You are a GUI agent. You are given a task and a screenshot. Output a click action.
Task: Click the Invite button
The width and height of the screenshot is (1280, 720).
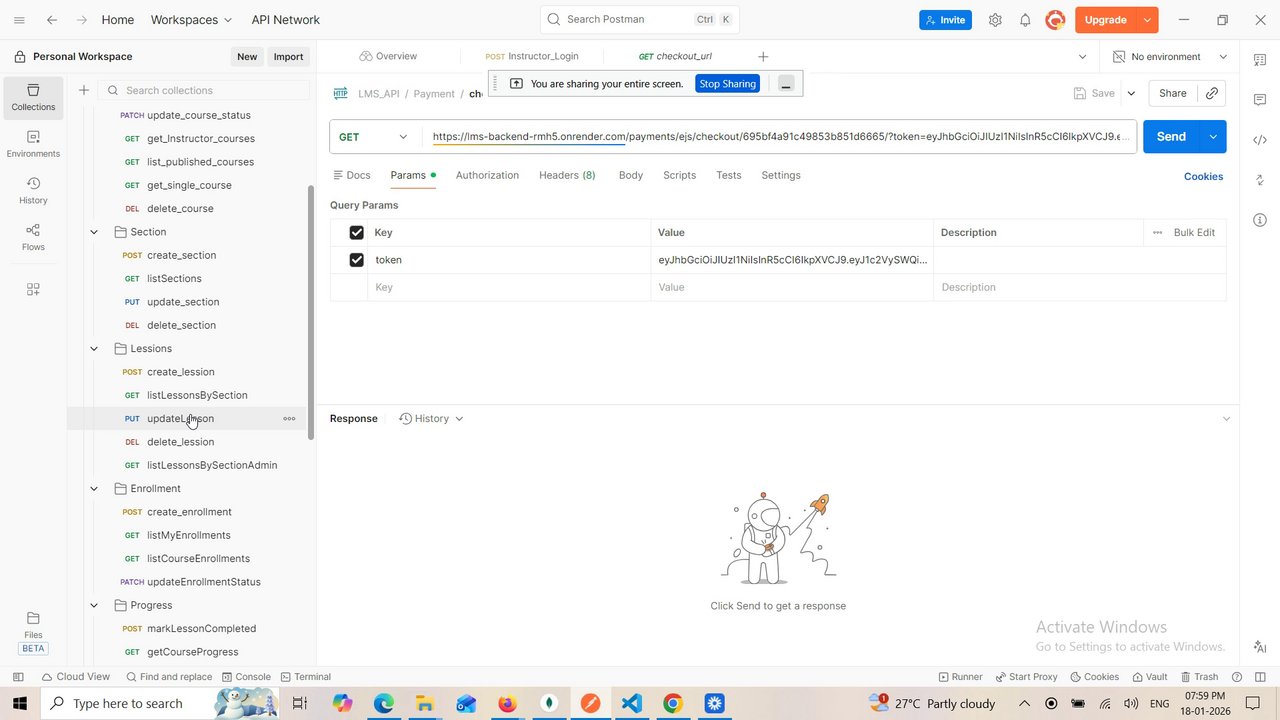tap(945, 20)
